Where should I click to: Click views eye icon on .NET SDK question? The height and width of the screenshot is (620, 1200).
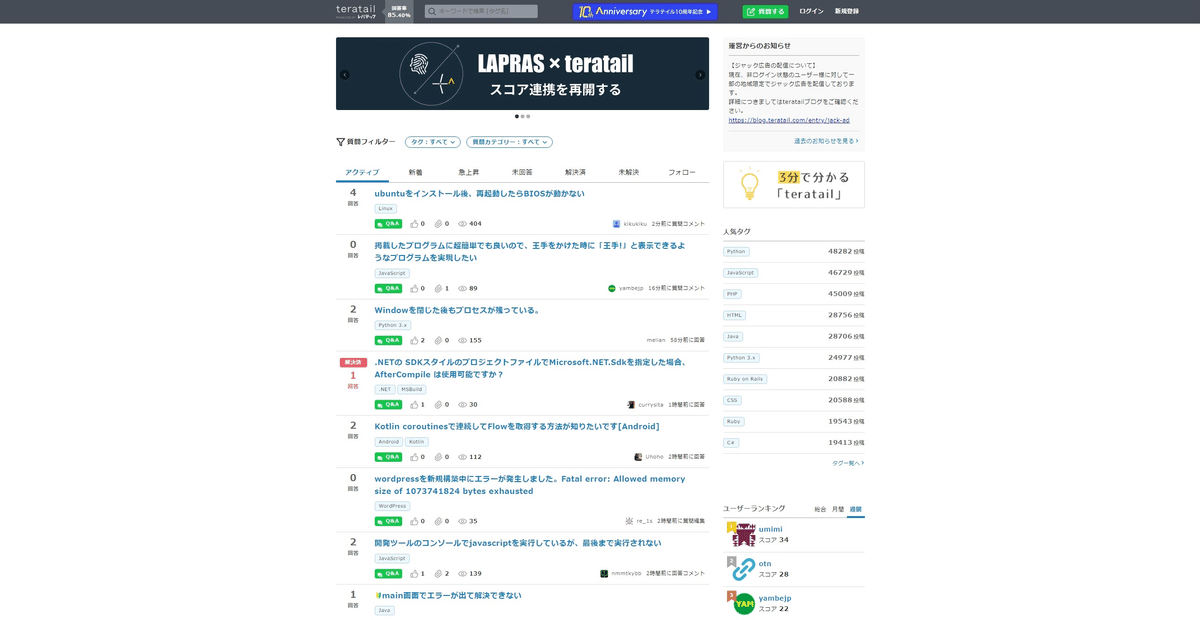tap(462, 405)
